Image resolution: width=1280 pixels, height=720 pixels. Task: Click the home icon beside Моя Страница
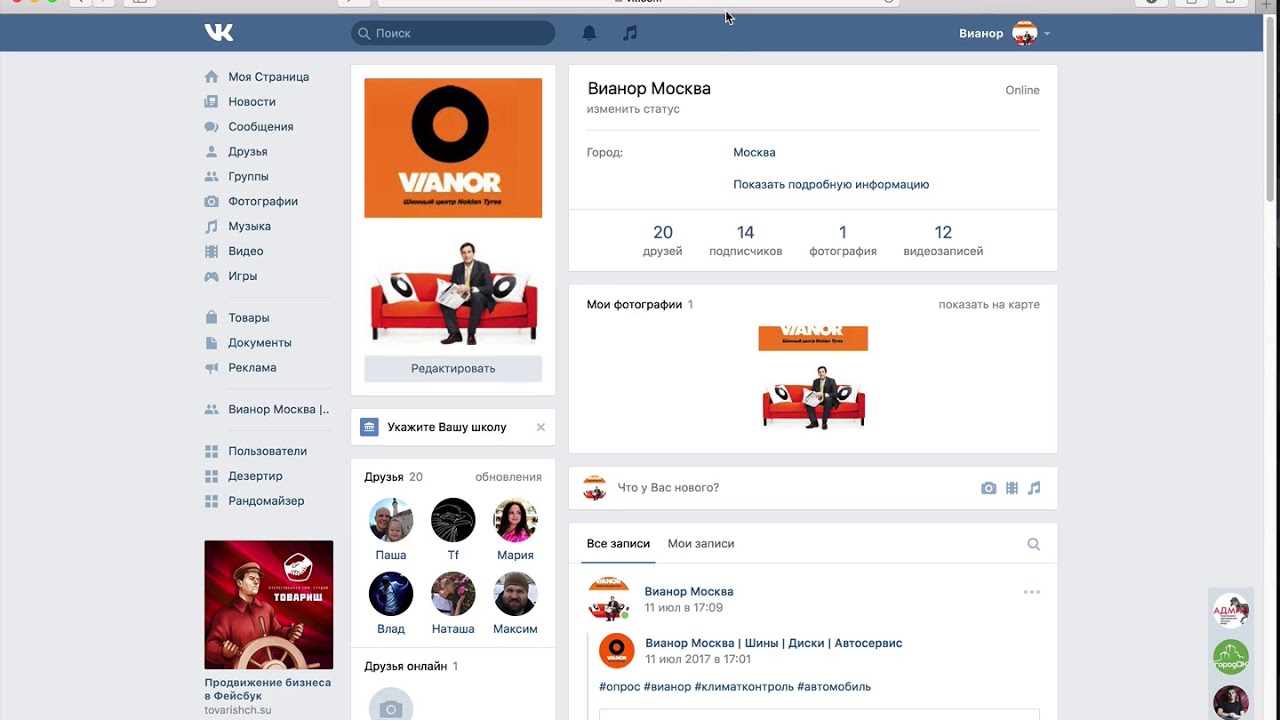(x=211, y=77)
